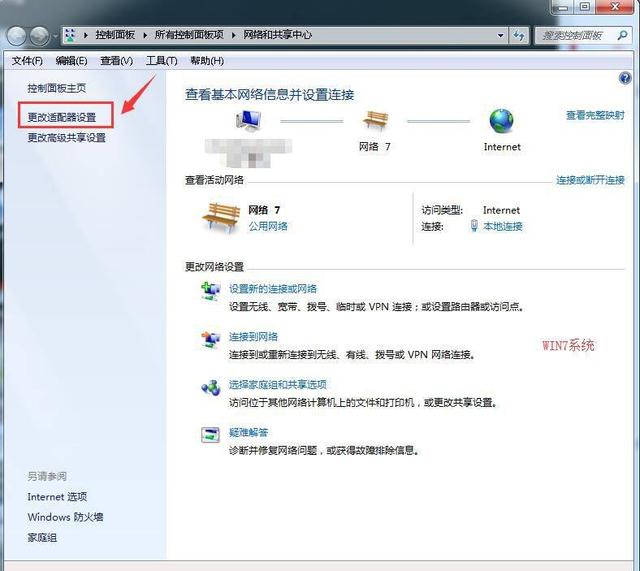This screenshot has width=640, height=571.
Task: Click the network plug icon beside 本地连接
Action: (x=474, y=226)
